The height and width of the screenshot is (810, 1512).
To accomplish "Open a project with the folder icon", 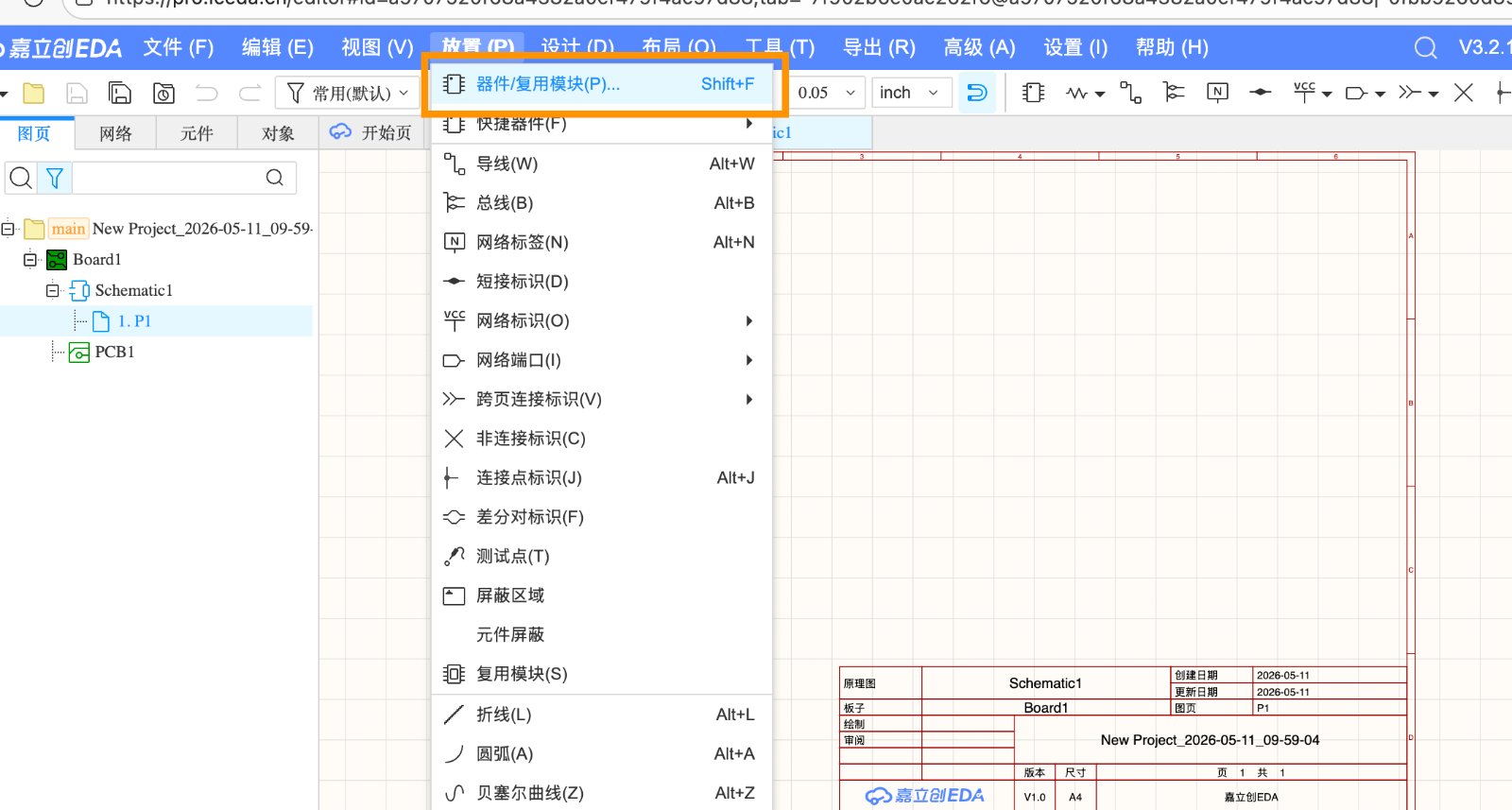I will click(x=34, y=93).
